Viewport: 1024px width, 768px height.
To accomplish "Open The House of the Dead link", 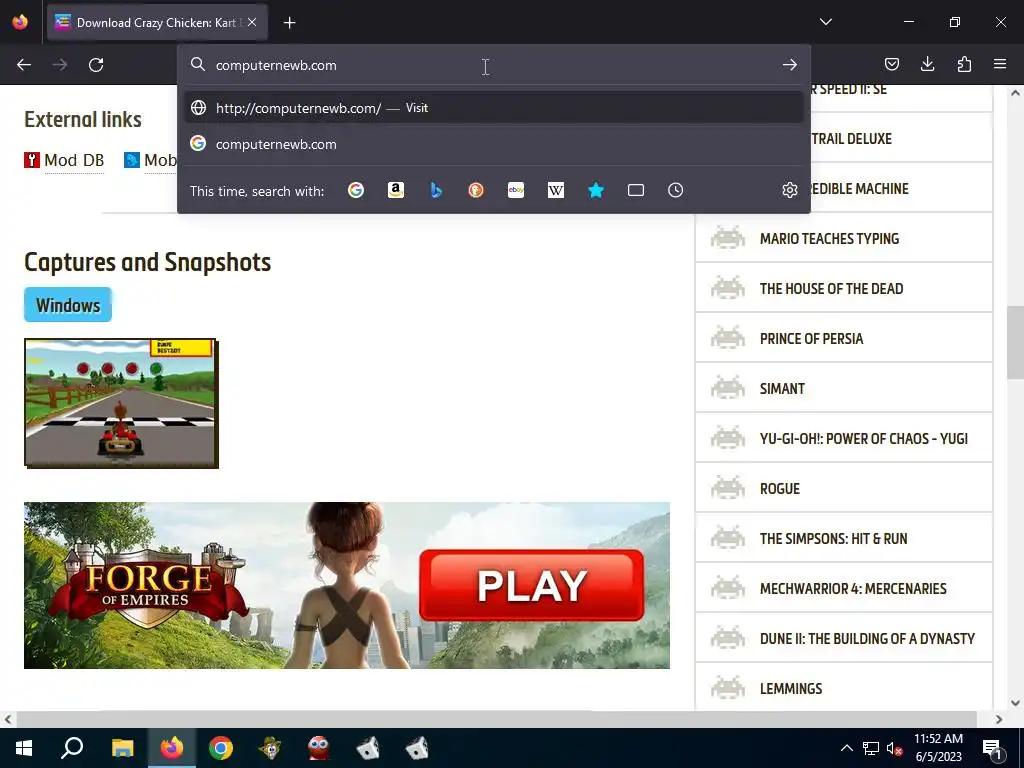I will tap(831, 289).
